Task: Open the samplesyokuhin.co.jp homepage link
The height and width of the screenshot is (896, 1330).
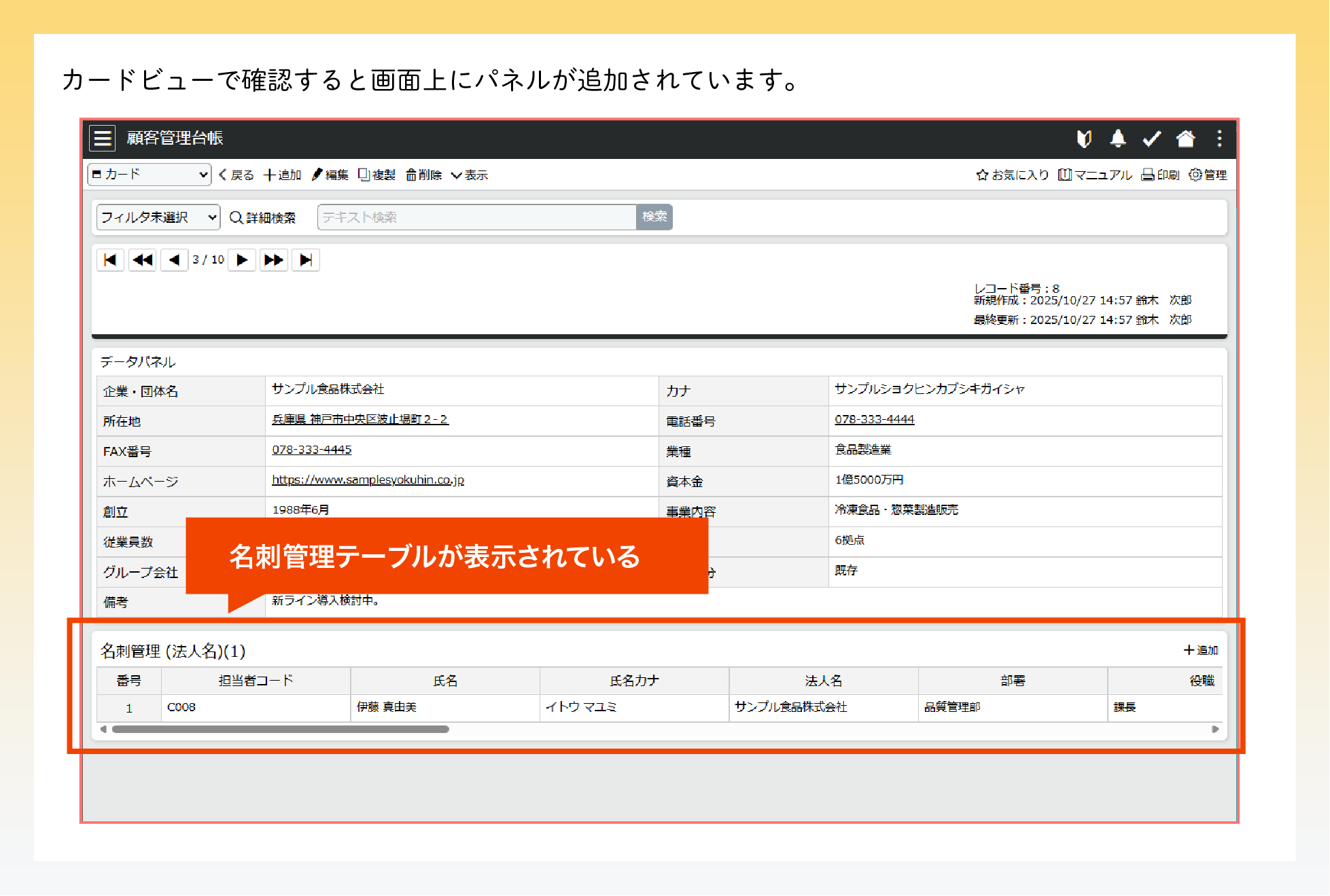Action: [368, 480]
